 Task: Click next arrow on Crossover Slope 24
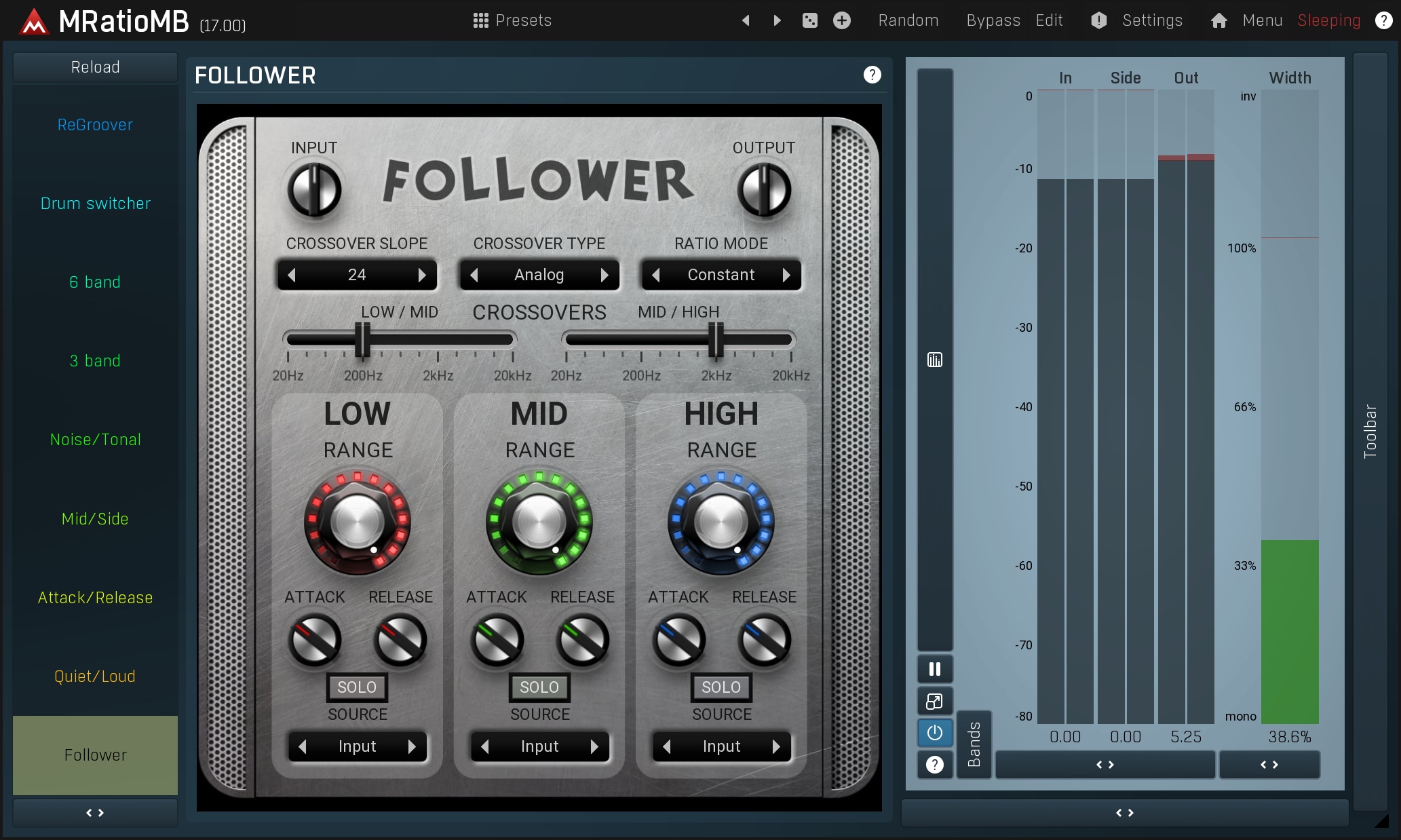[x=422, y=275]
